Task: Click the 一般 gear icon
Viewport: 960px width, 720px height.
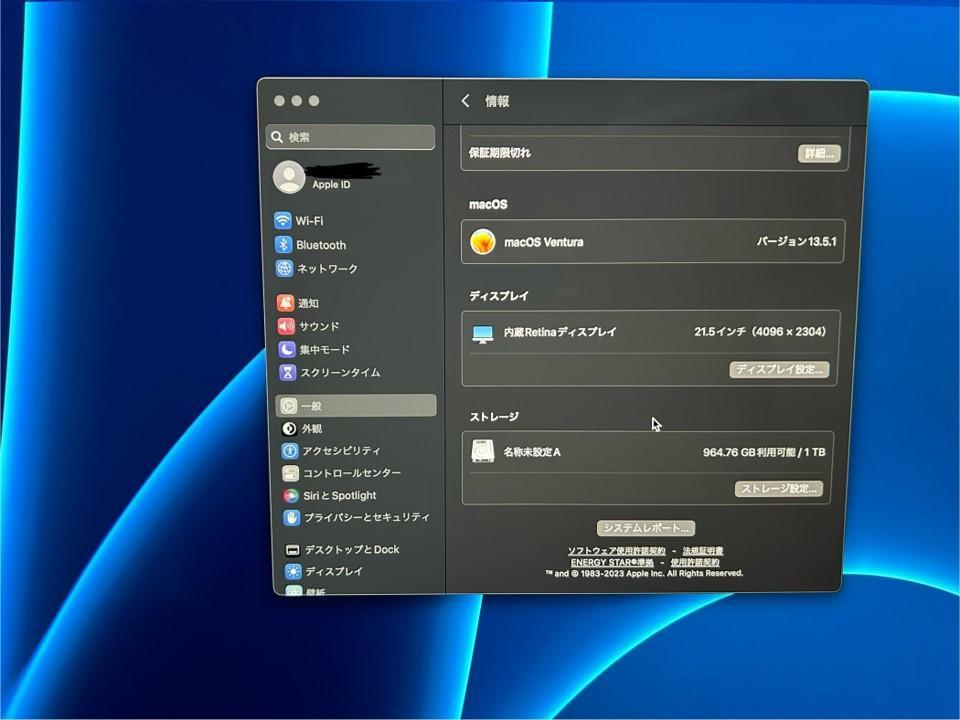Action: tap(289, 405)
